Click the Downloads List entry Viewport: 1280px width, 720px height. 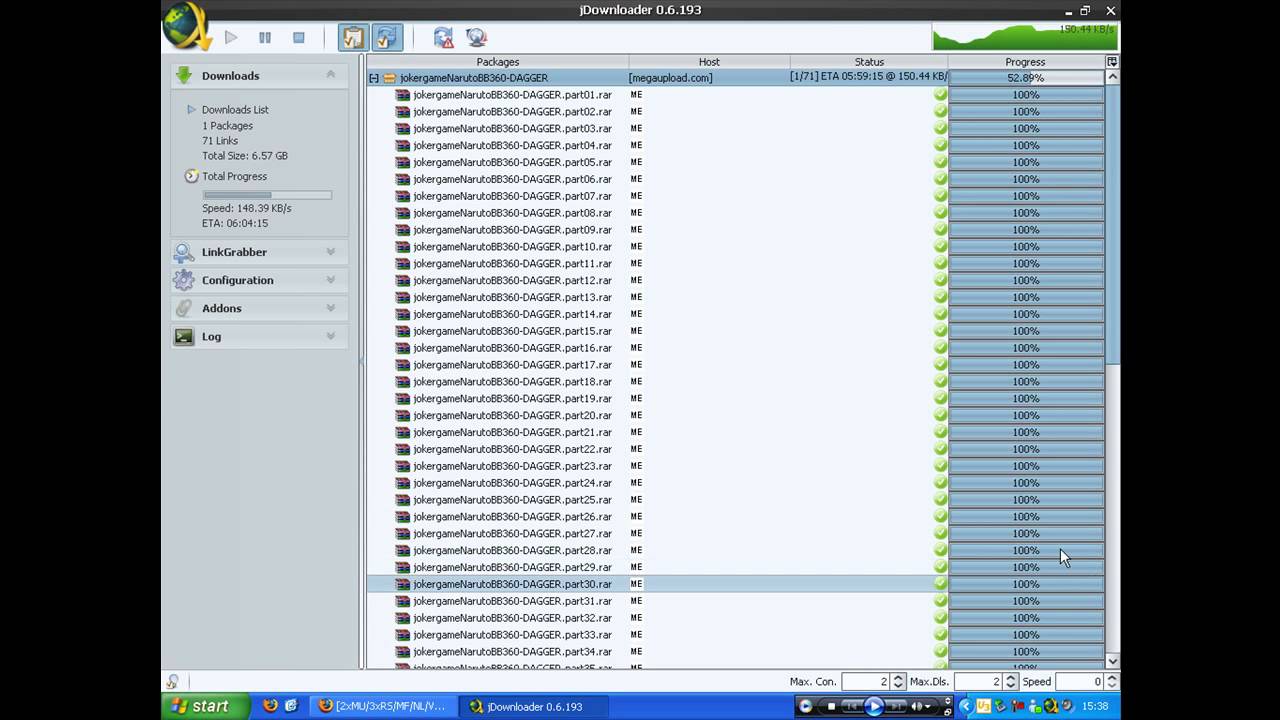[x=235, y=110]
